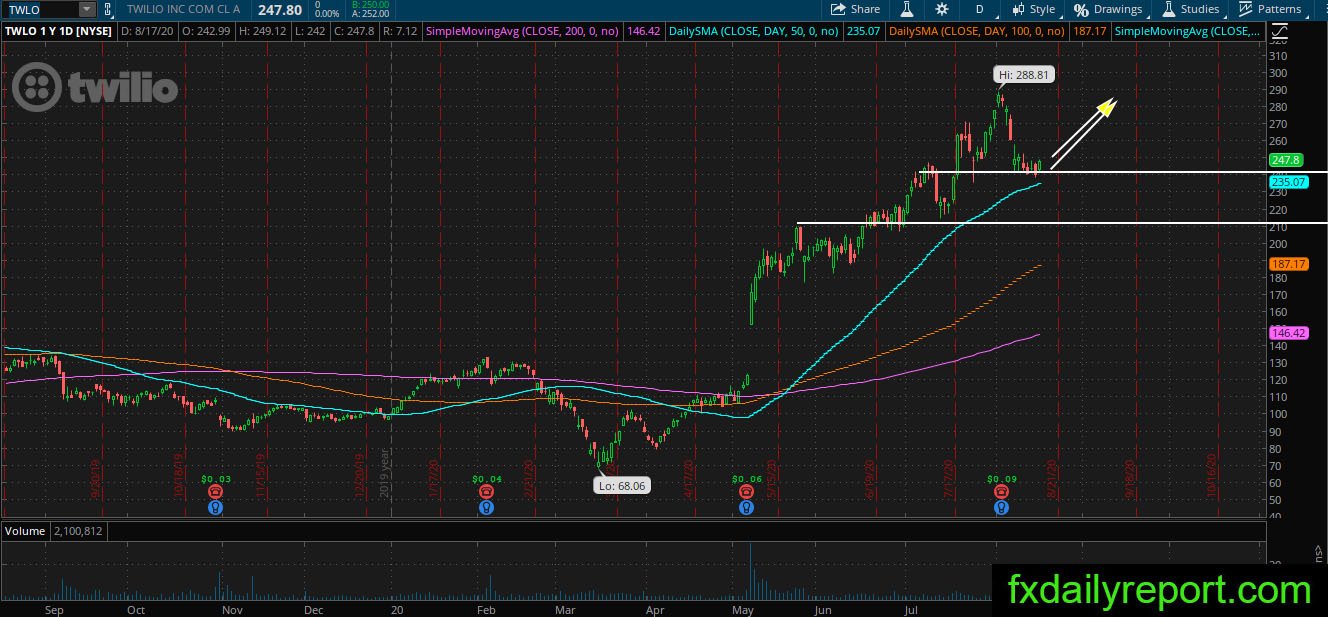This screenshot has width=1328, height=617.
Task: Select SimpleMovingAvg (CLOSE, 200, 0, no) study label
Action: 523,32
